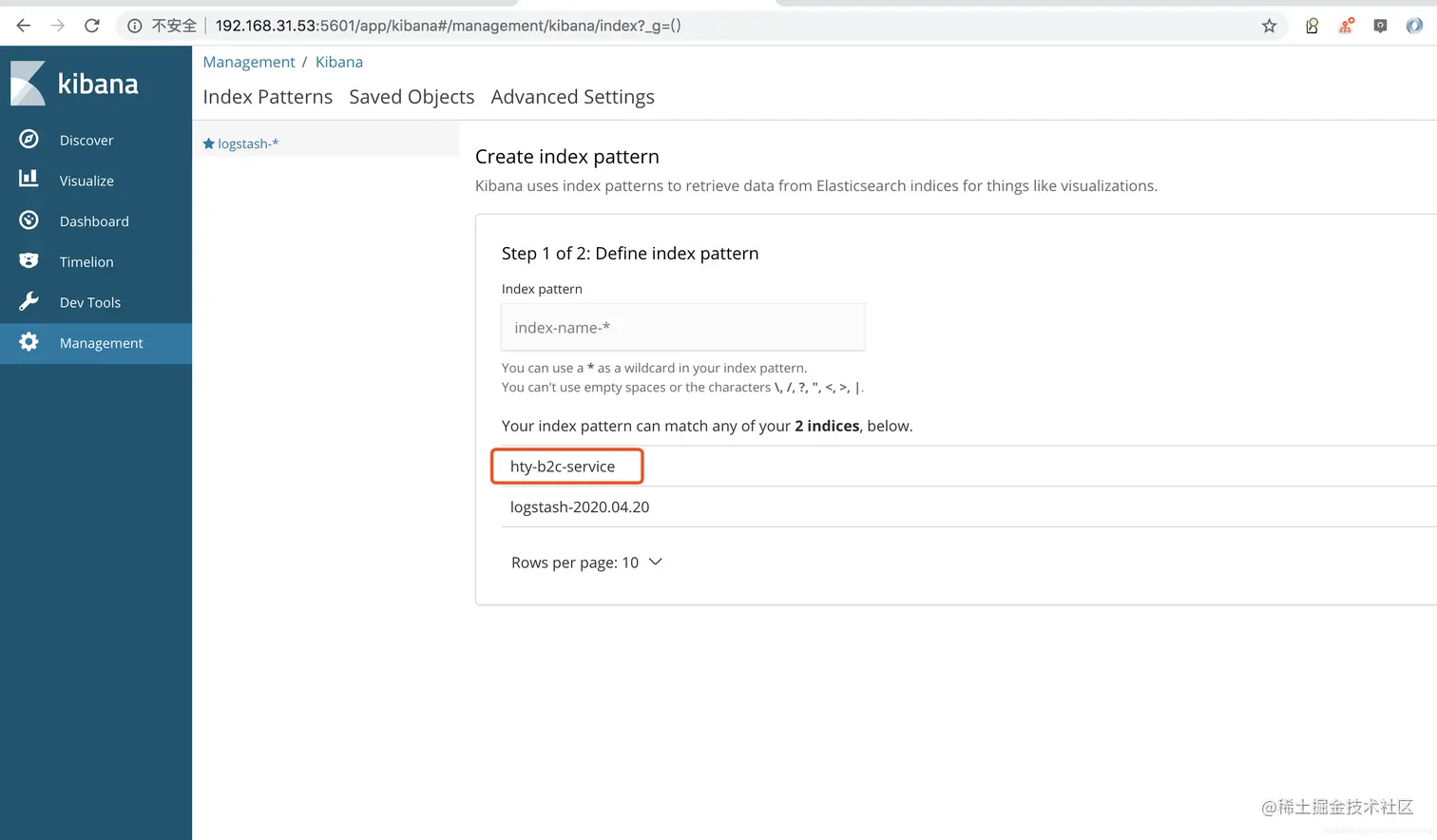Click the site info icon in the address bar

(x=135, y=26)
